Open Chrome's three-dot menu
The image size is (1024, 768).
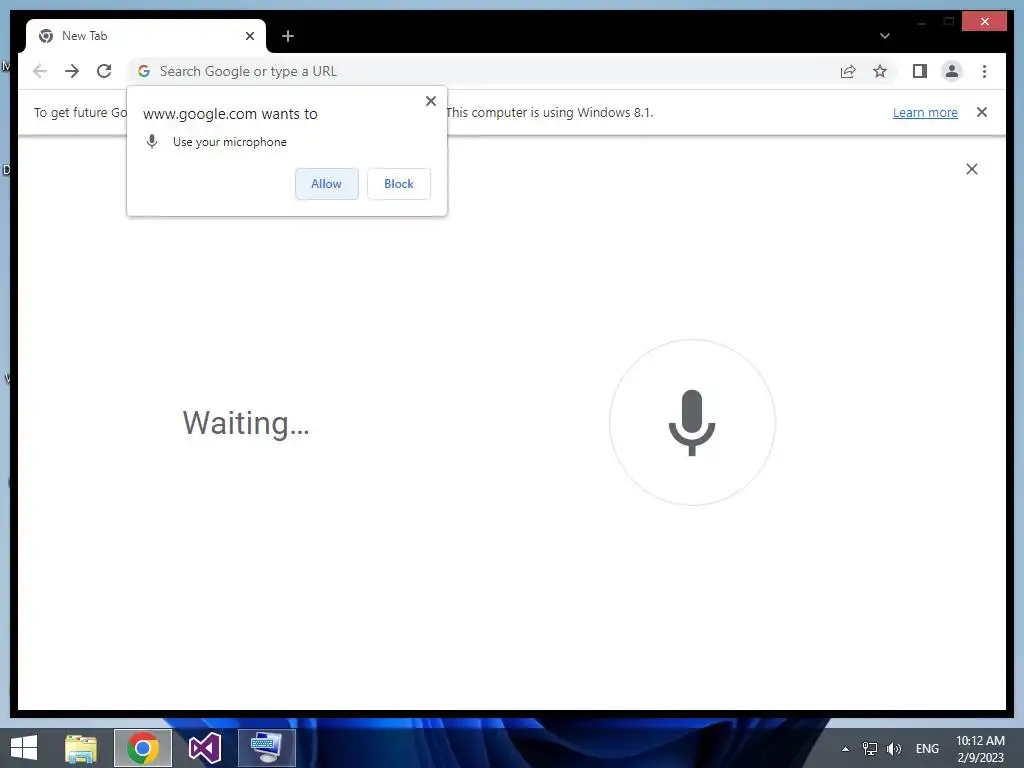tap(984, 71)
